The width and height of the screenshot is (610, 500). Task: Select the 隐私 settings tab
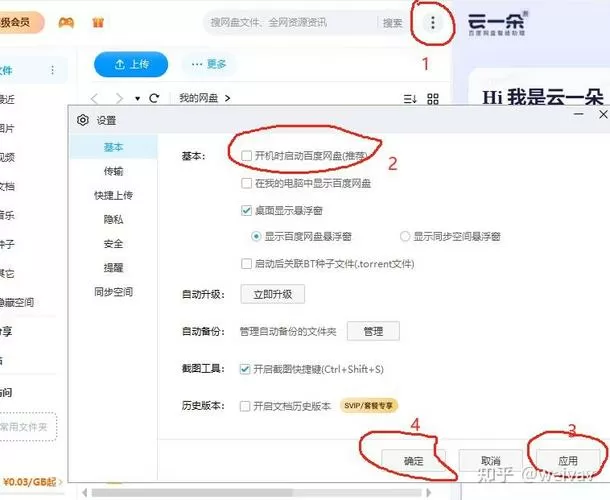point(114,219)
